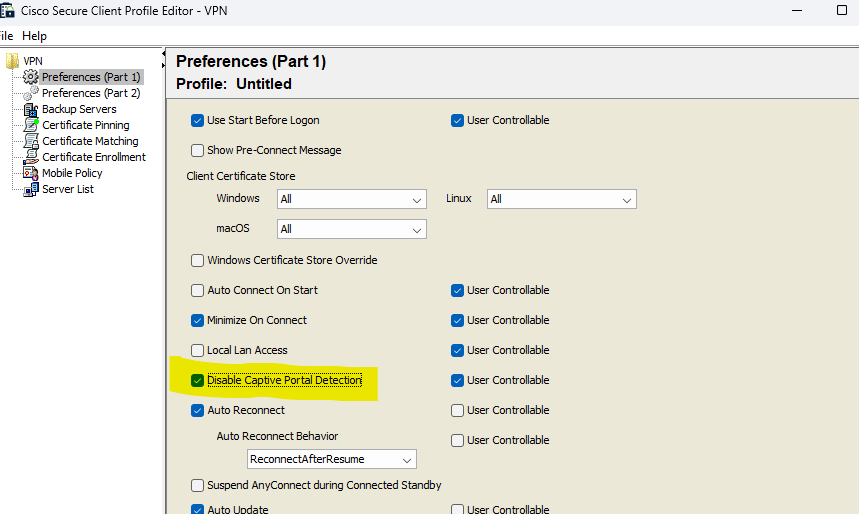Open the Help menu
Viewport: 859px width, 514px height.
point(34,36)
